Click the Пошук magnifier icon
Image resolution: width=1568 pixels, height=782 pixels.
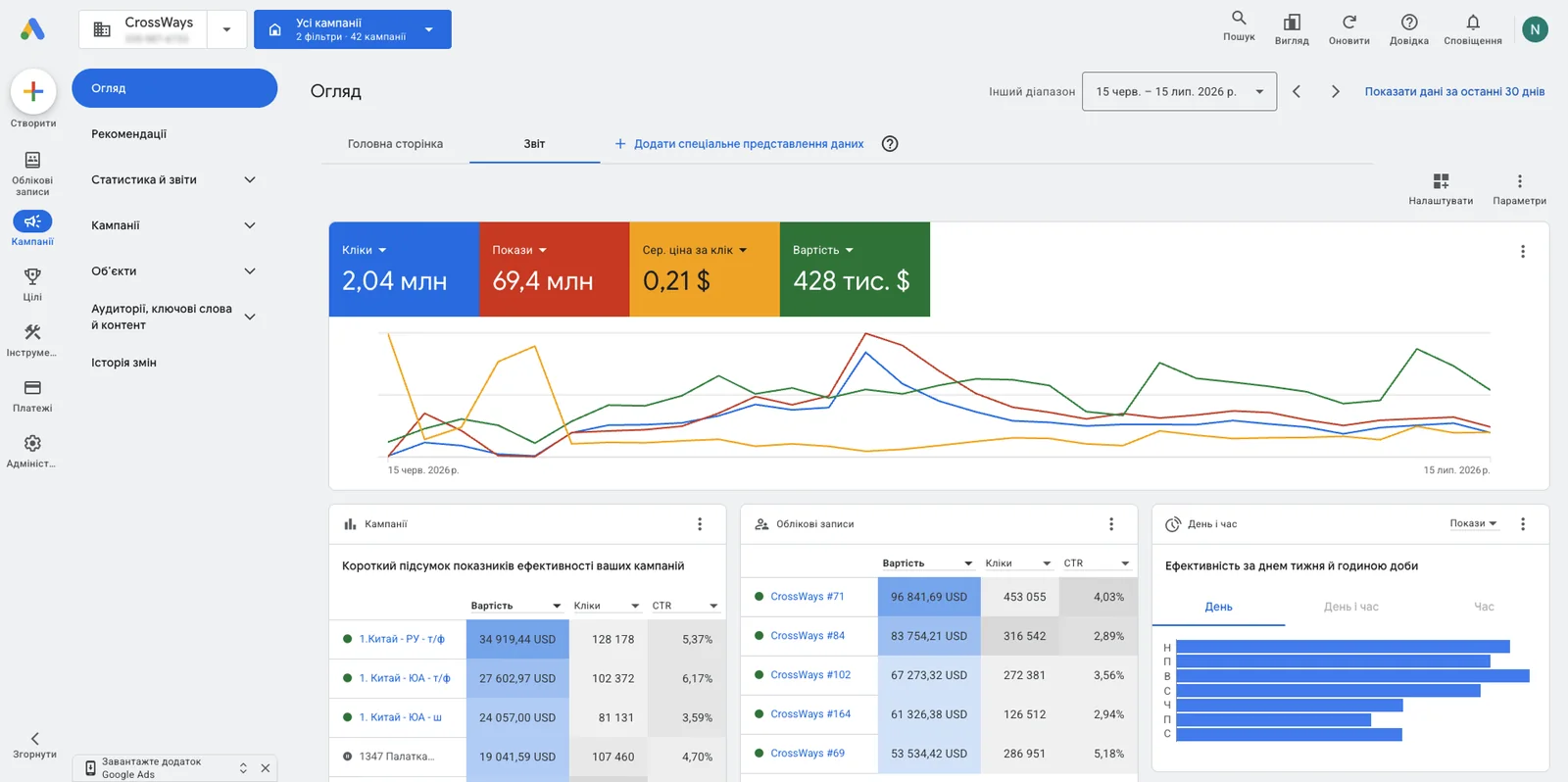pyautogui.click(x=1239, y=18)
